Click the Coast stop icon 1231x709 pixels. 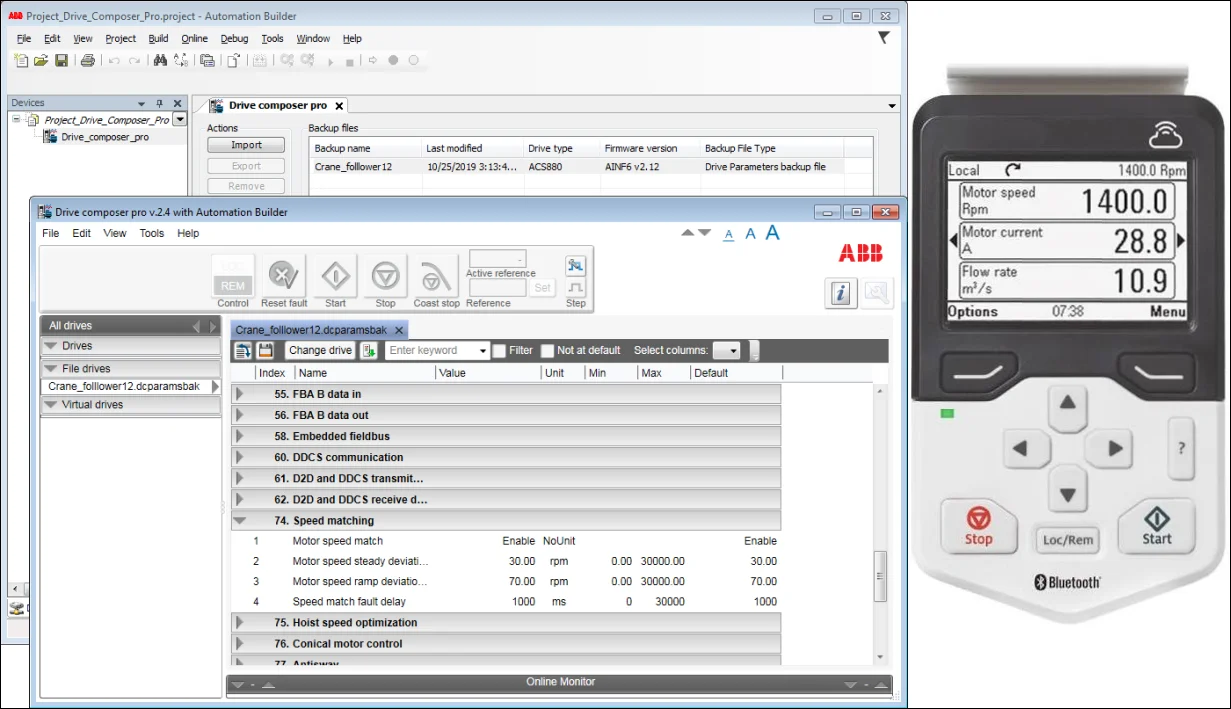[436, 275]
